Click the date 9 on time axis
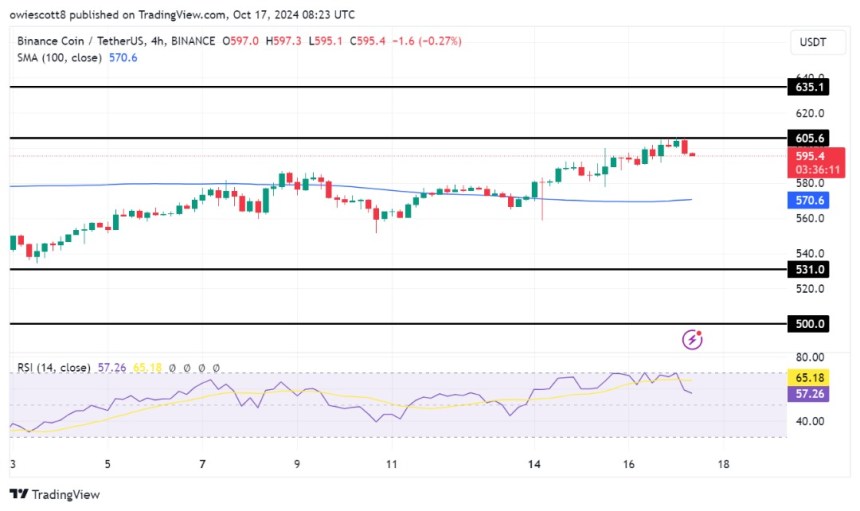Screen dimensions: 860x511 tap(297, 465)
